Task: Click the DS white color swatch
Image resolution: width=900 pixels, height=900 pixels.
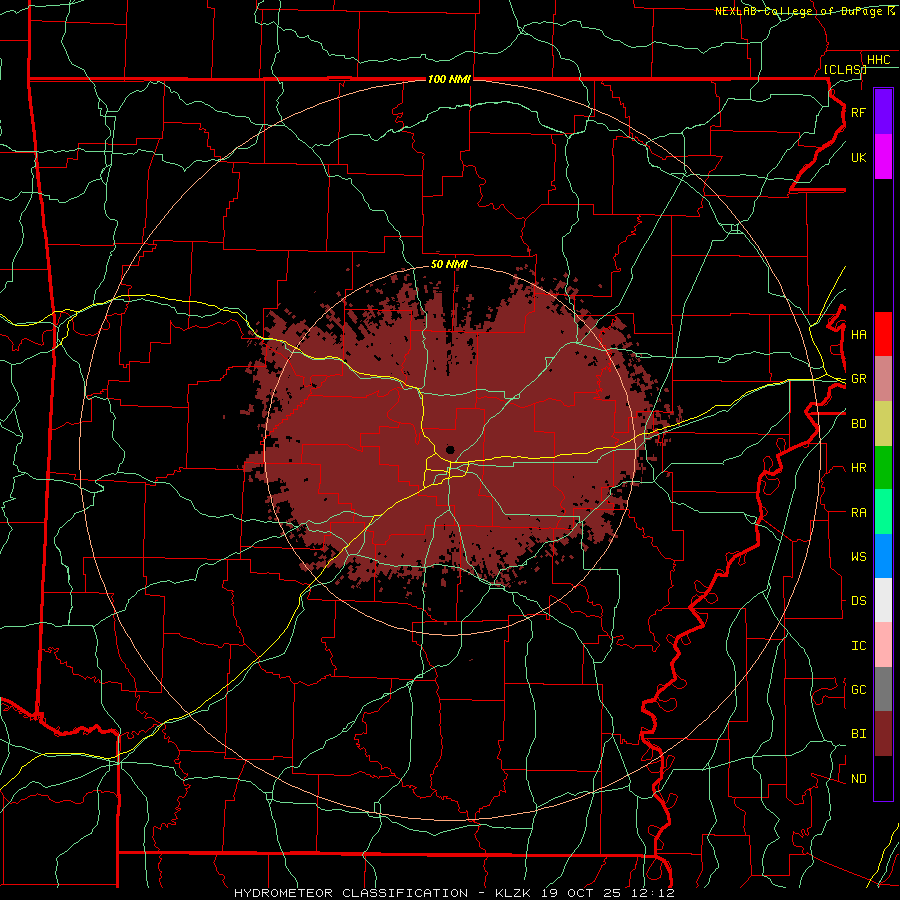Action: pyautogui.click(x=883, y=600)
